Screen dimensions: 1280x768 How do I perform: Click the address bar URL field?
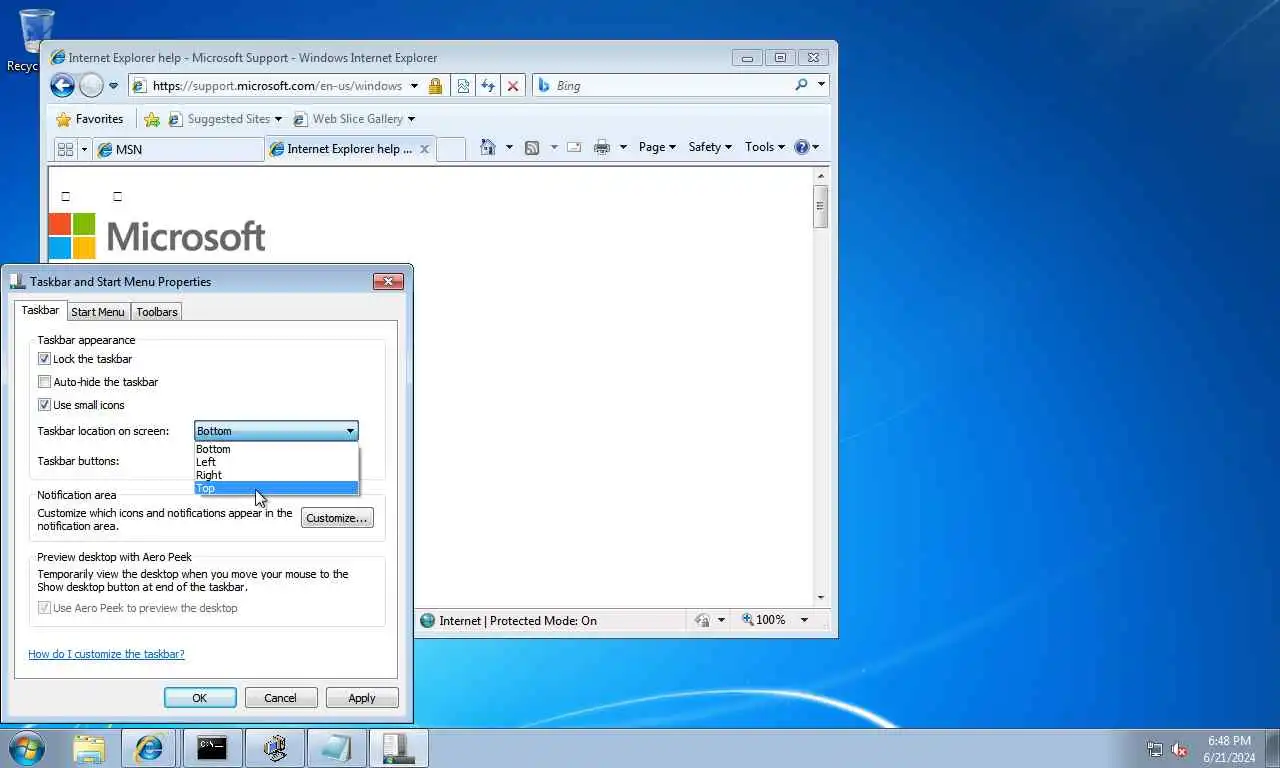coord(277,86)
